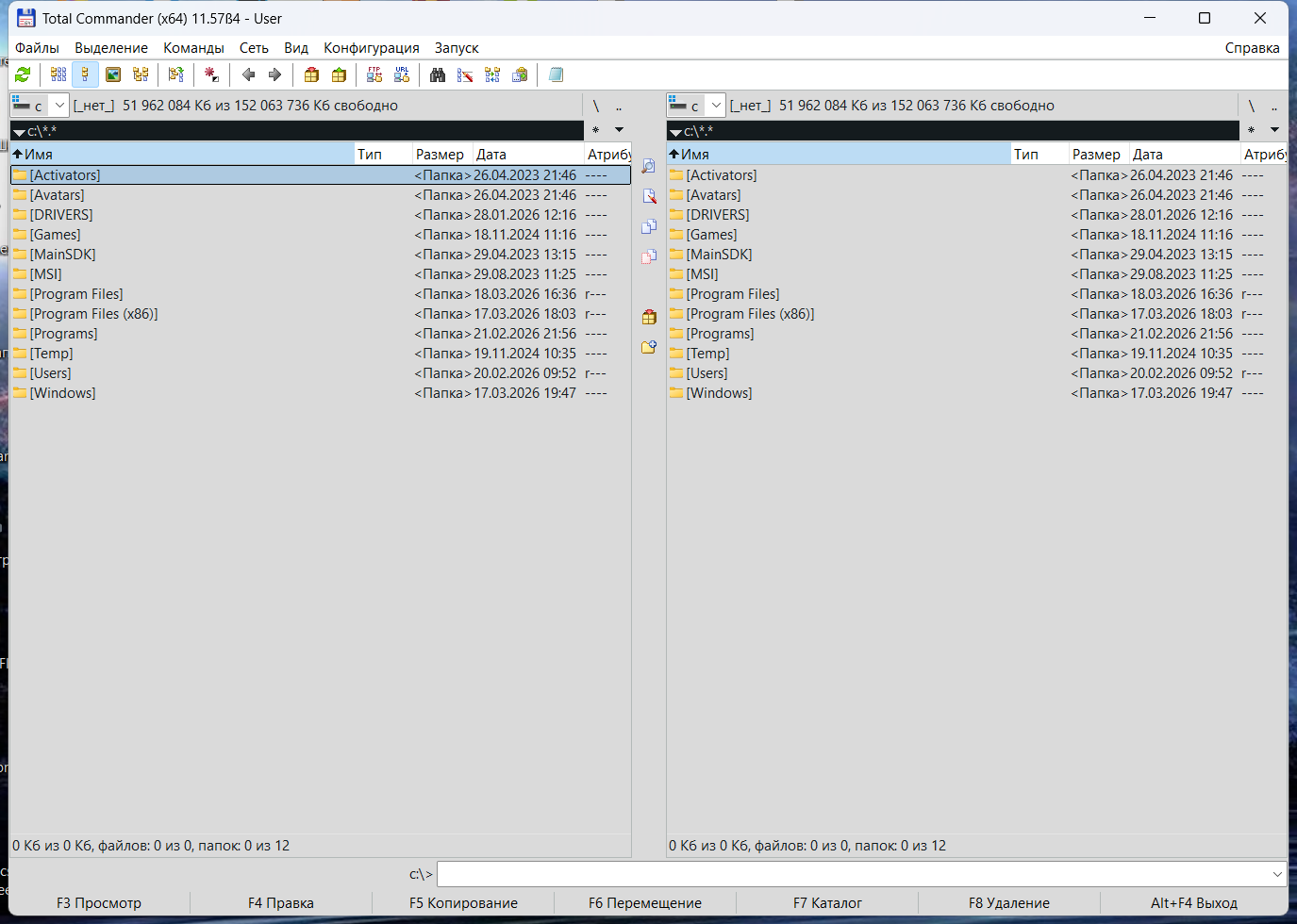Click the Go back arrow icon

click(248, 74)
